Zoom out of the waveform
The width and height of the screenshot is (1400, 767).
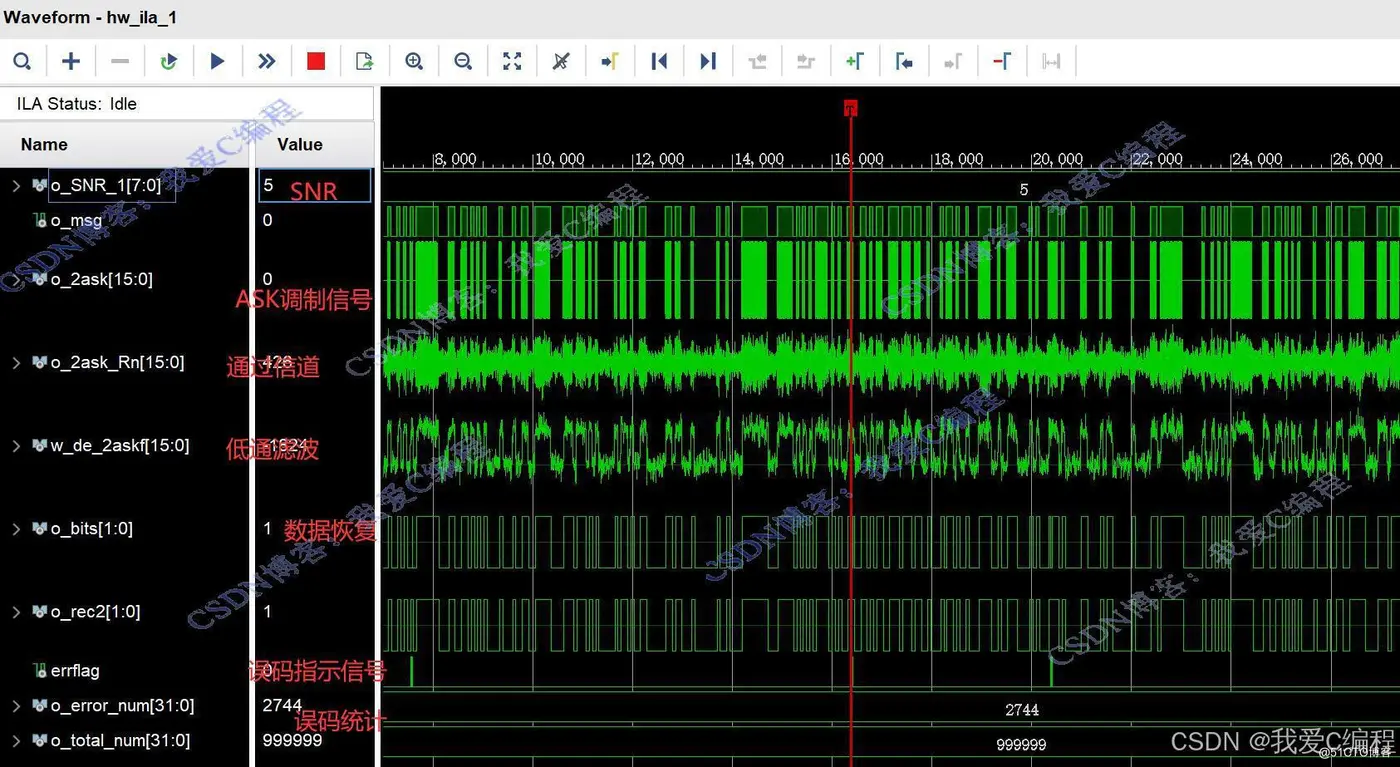(x=463, y=62)
